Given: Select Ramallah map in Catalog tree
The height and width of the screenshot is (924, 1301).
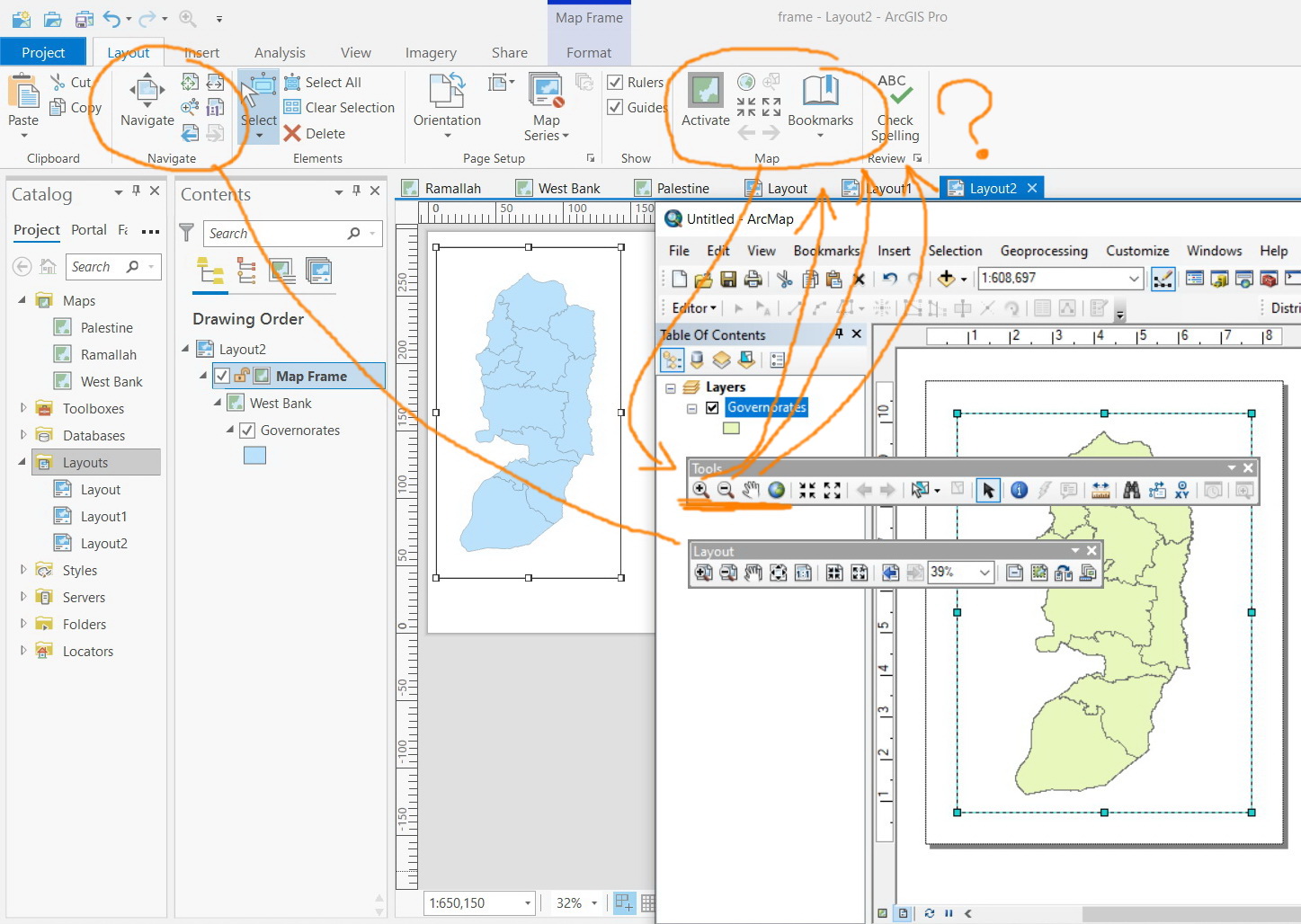Looking at the screenshot, I should pyautogui.click(x=108, y=355).
